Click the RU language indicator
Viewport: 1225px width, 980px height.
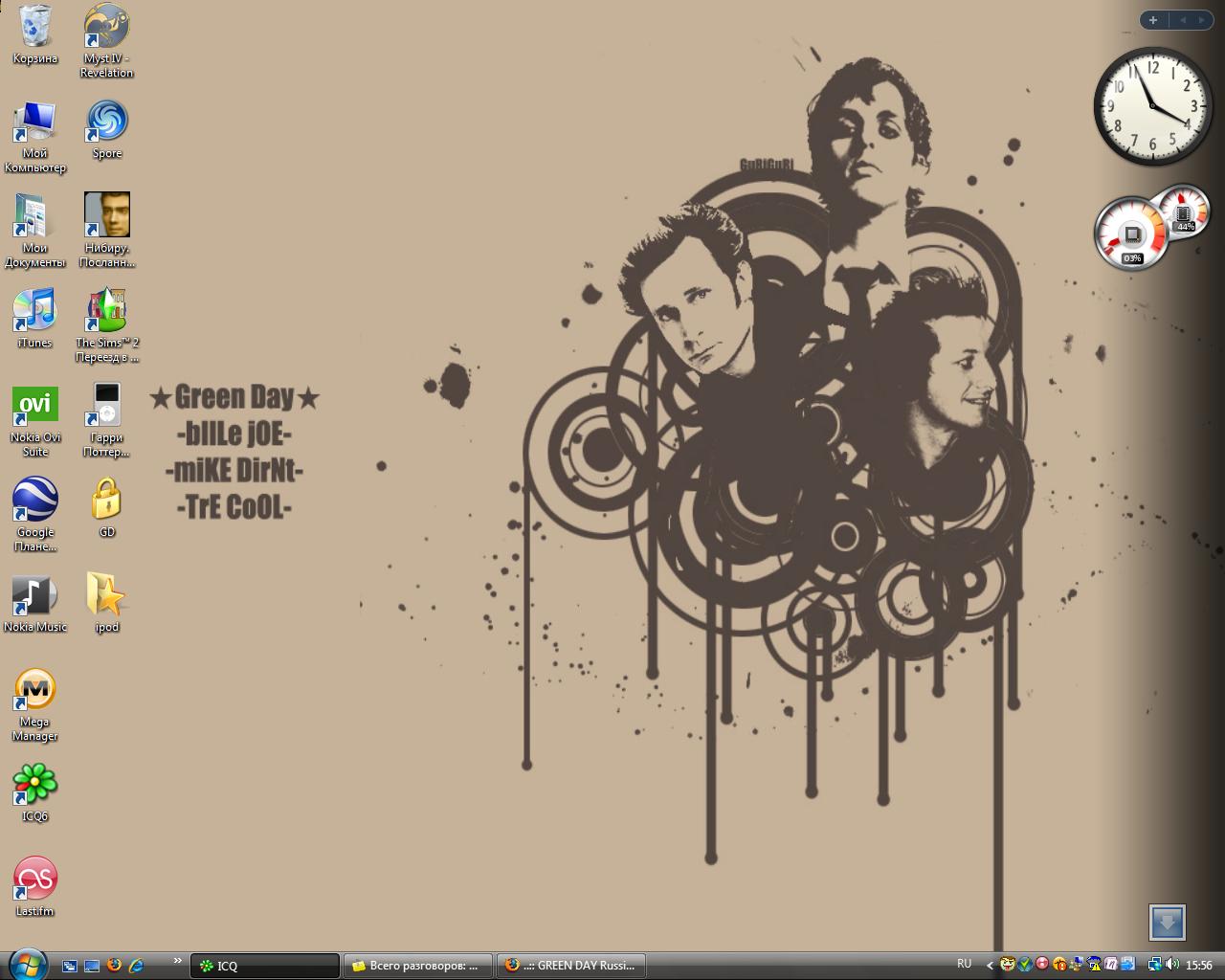click(965, 964)
